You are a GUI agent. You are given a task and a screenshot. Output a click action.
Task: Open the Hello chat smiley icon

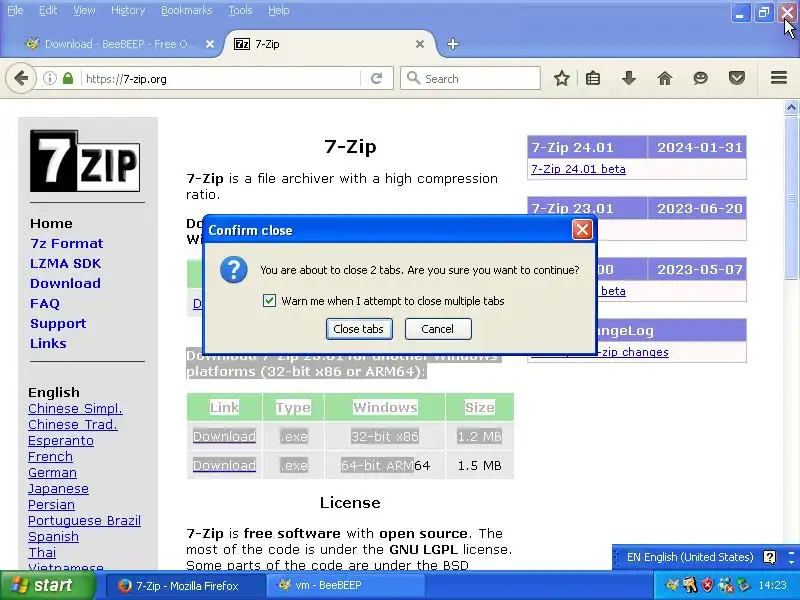701,79
